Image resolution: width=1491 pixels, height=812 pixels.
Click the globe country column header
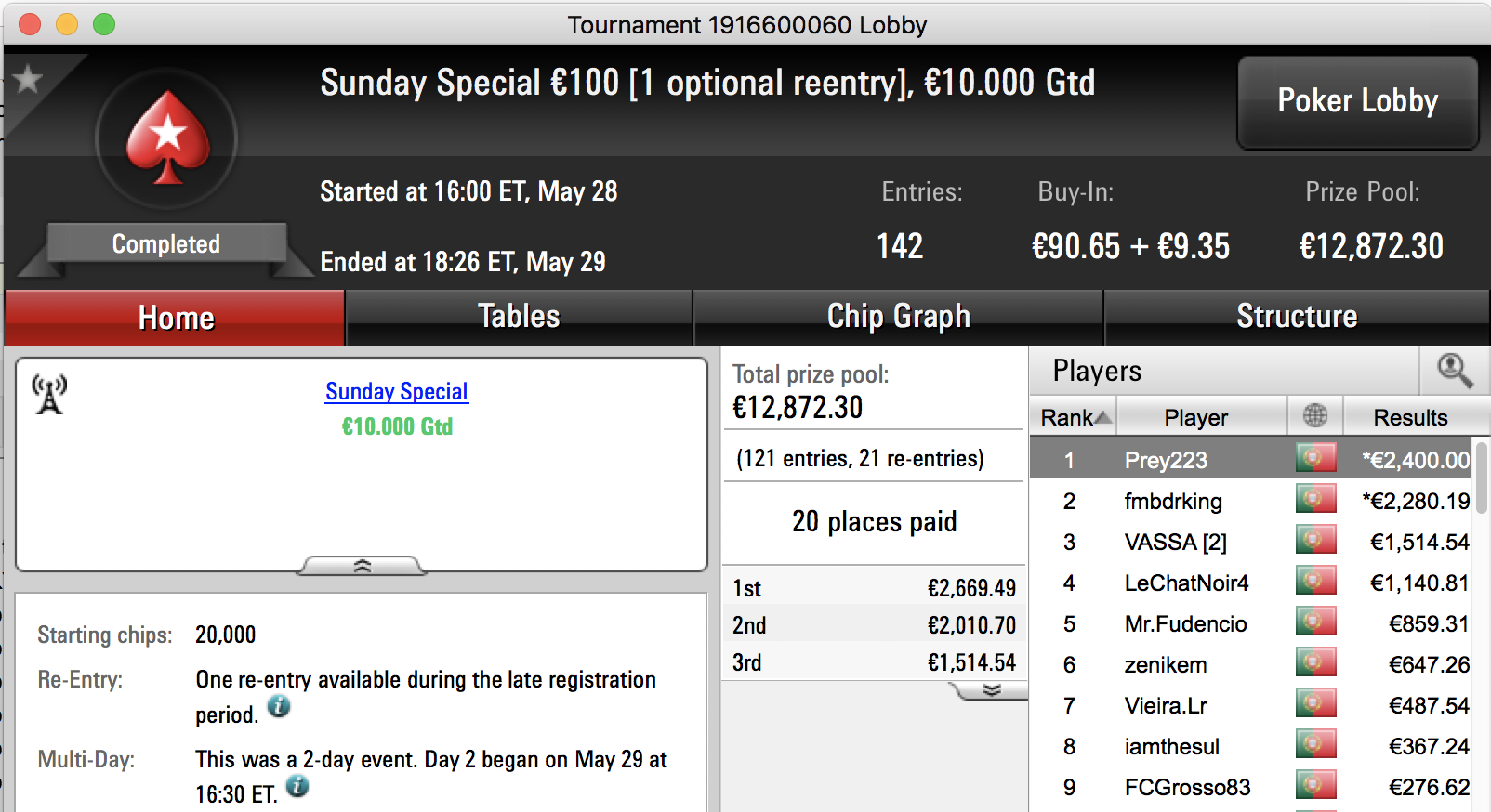[x=1315, y=416]
